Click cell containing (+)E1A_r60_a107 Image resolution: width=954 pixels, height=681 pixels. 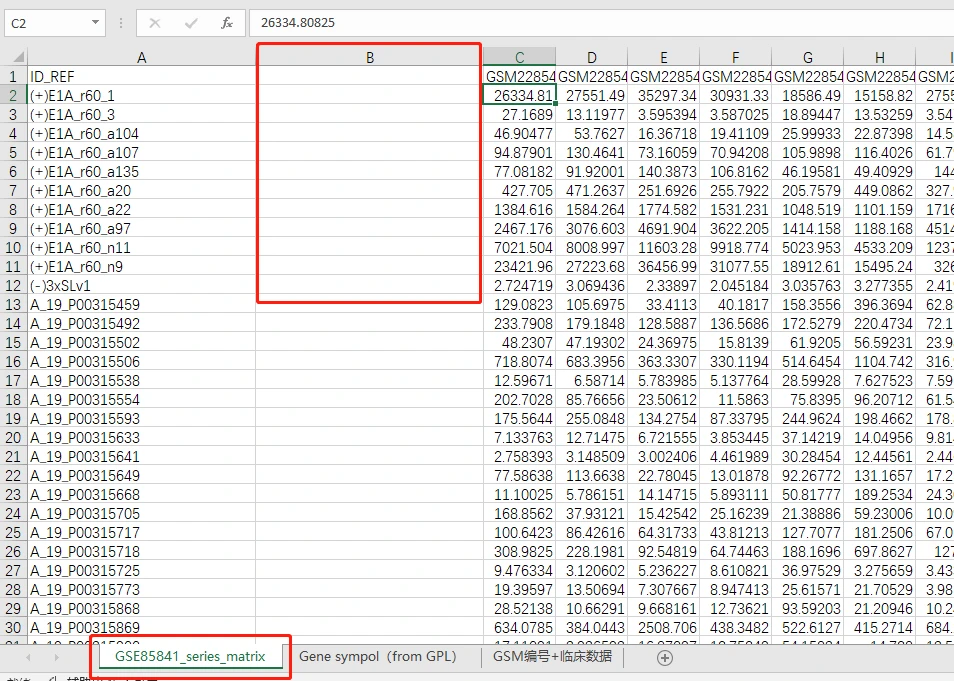pos(141,153)
